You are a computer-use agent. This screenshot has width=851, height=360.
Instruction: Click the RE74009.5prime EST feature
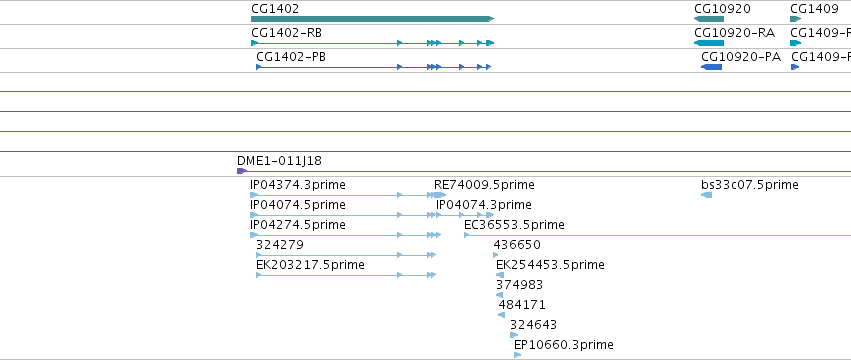click(440, 195)
